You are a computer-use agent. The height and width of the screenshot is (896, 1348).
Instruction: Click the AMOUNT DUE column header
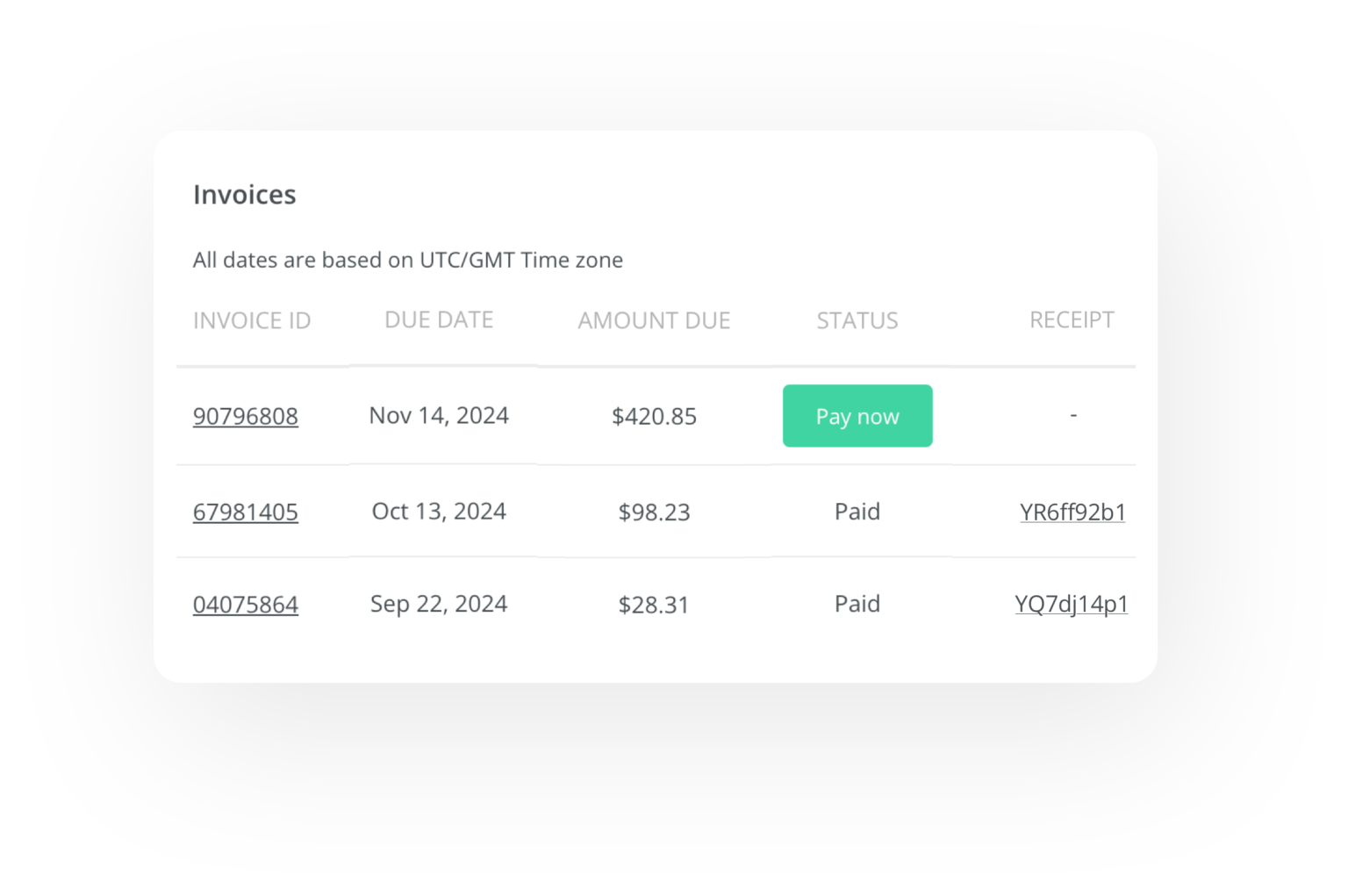[654, 320]
